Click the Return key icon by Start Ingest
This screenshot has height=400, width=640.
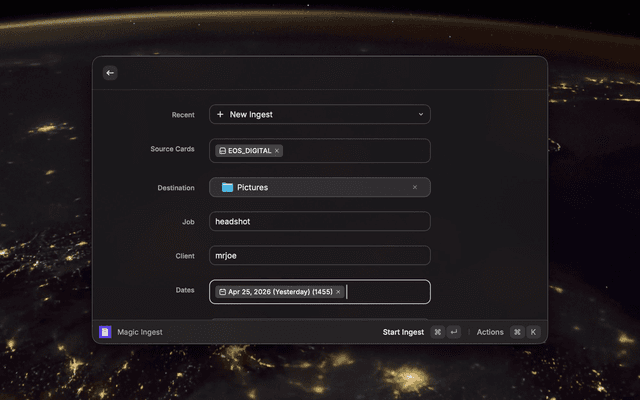(x=454, y=332)
